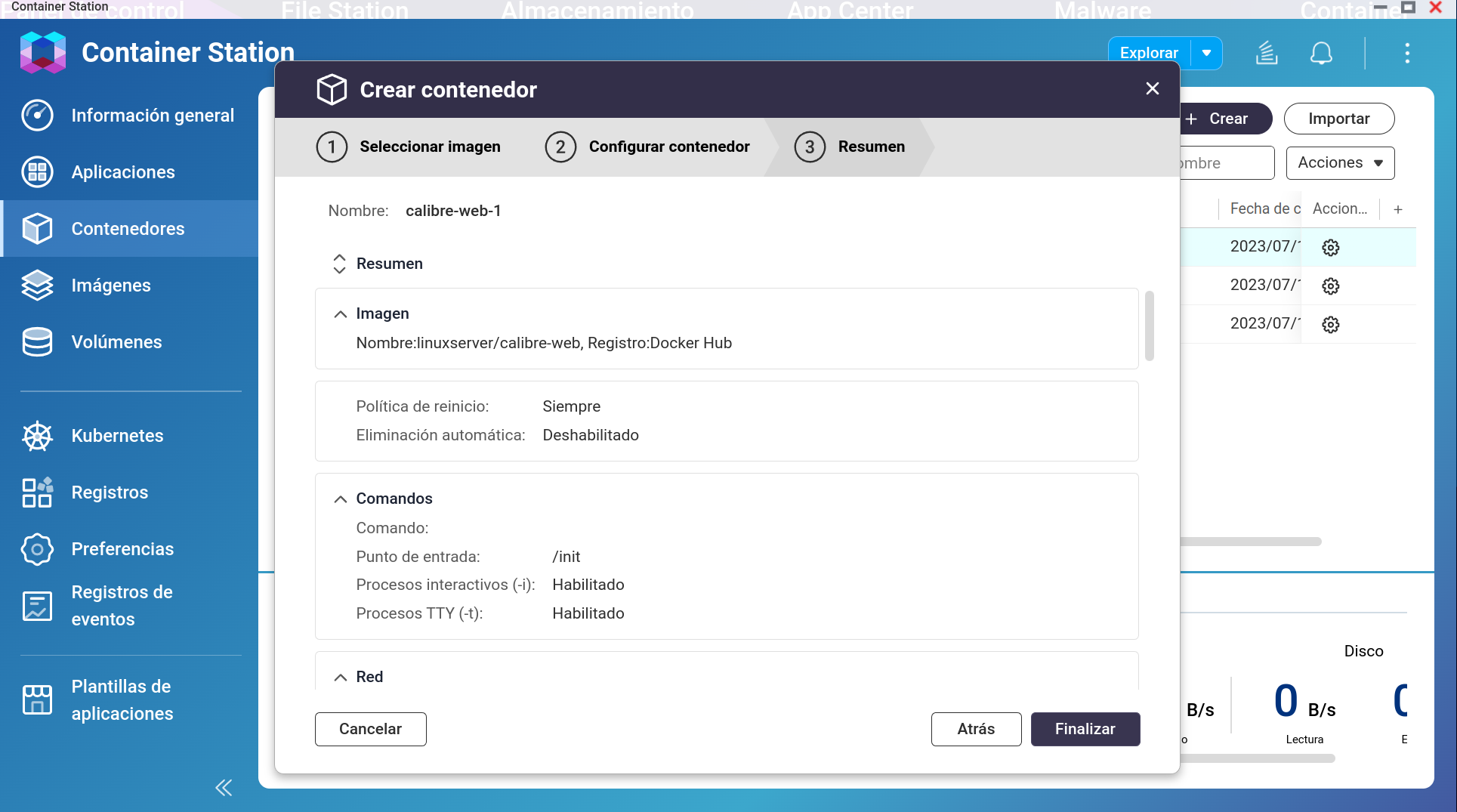Screen dimensions: 1457x812
Task: Collapse the sidebar with double-arrow icon
Action: [224, 788]
